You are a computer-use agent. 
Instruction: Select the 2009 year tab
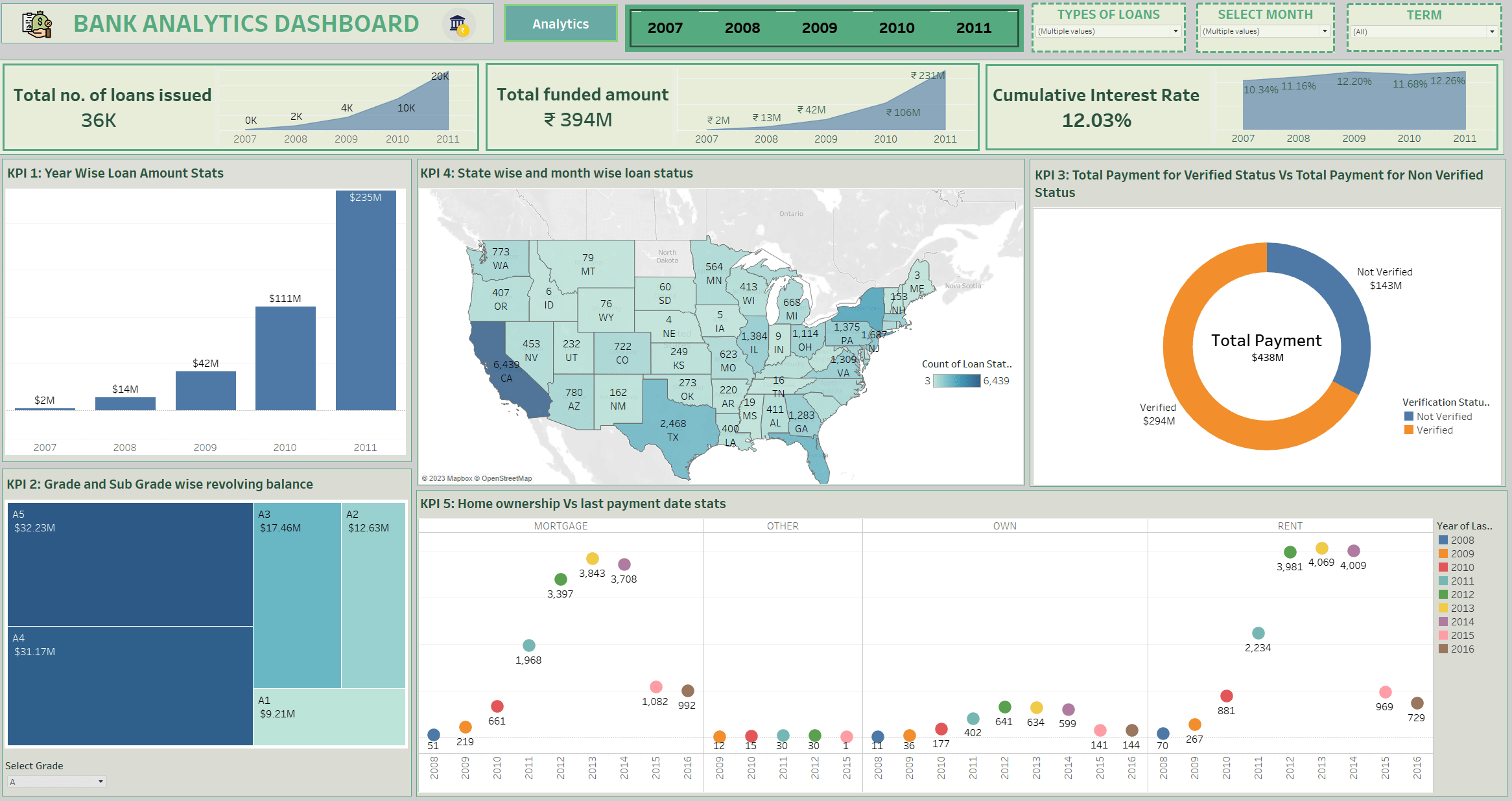click(x=819, y=28)
